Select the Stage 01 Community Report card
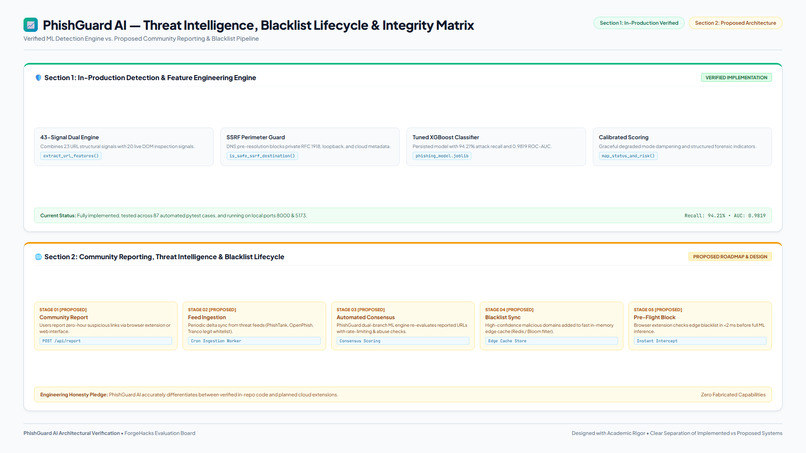Screen dimensions: 806x453 pyautogui.click(x=106, y=326)
